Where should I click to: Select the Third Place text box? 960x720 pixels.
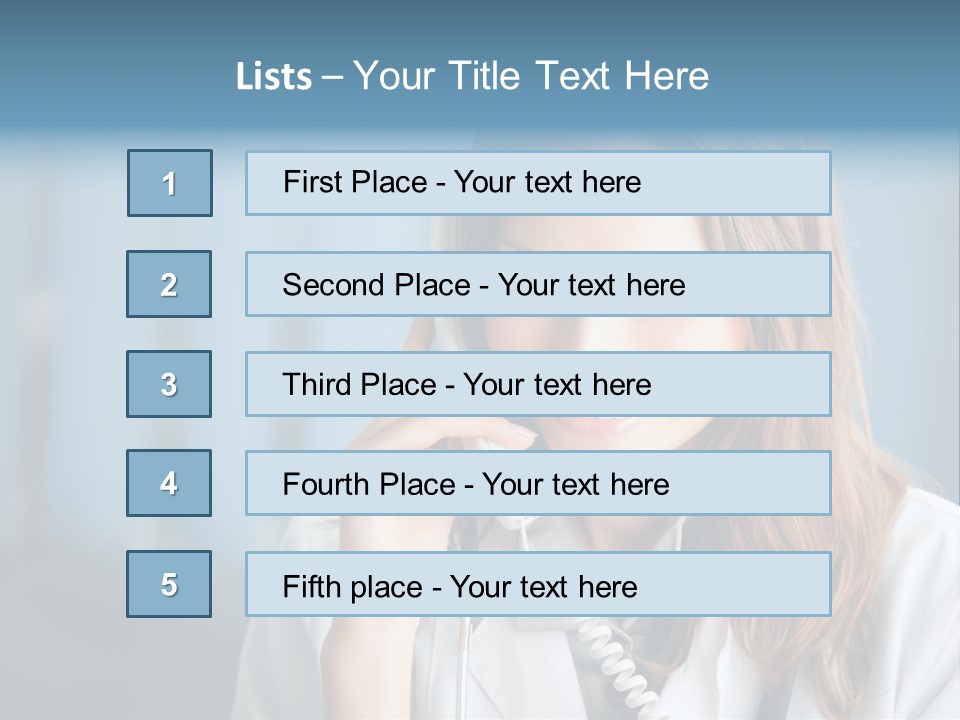pyautogui.click(x=538, y=384)
